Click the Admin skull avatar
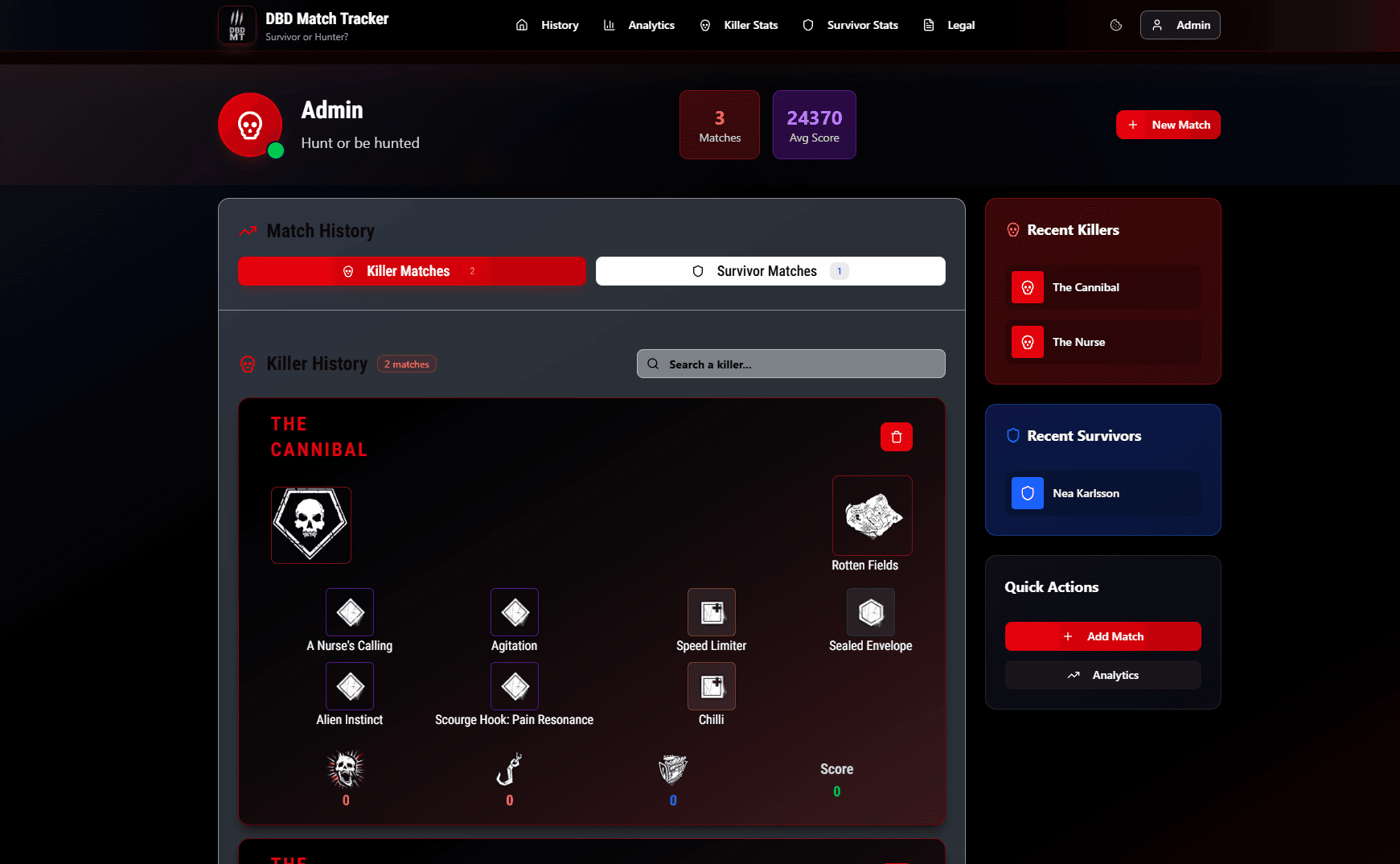Screen dimensions: 1400x864 pos(250,125)
